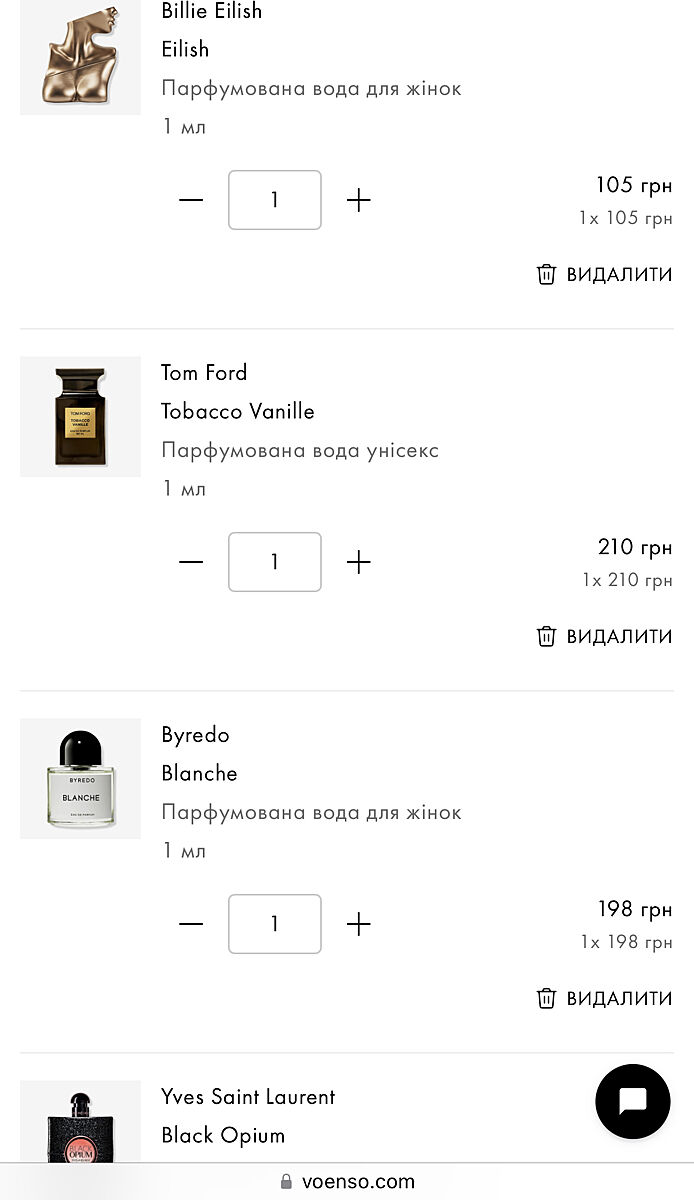Open Billie Eilish gold bottle thumbnail

click(x=80, y=56)
